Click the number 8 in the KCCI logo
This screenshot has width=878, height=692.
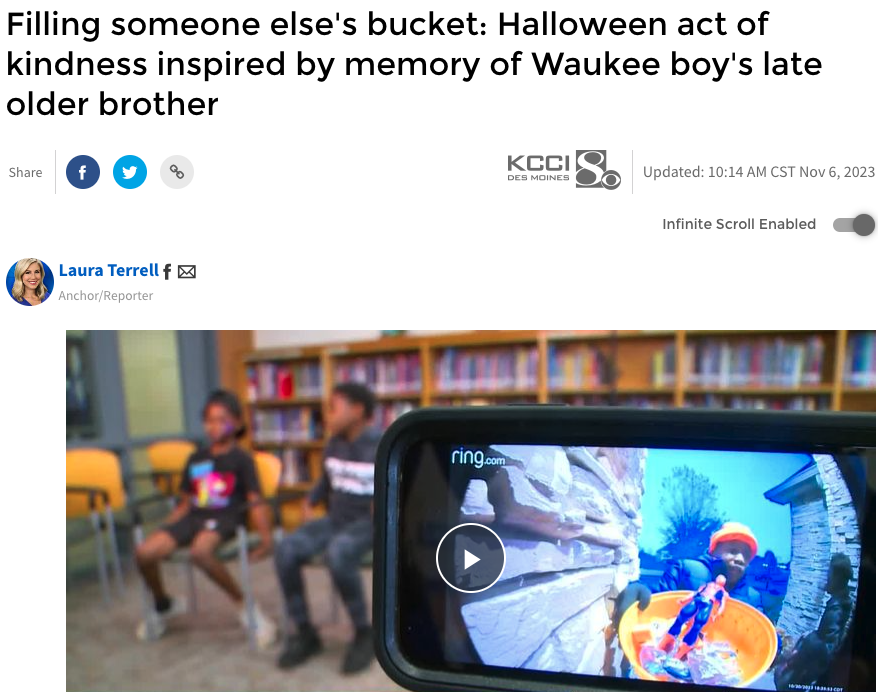coord(597,170)
